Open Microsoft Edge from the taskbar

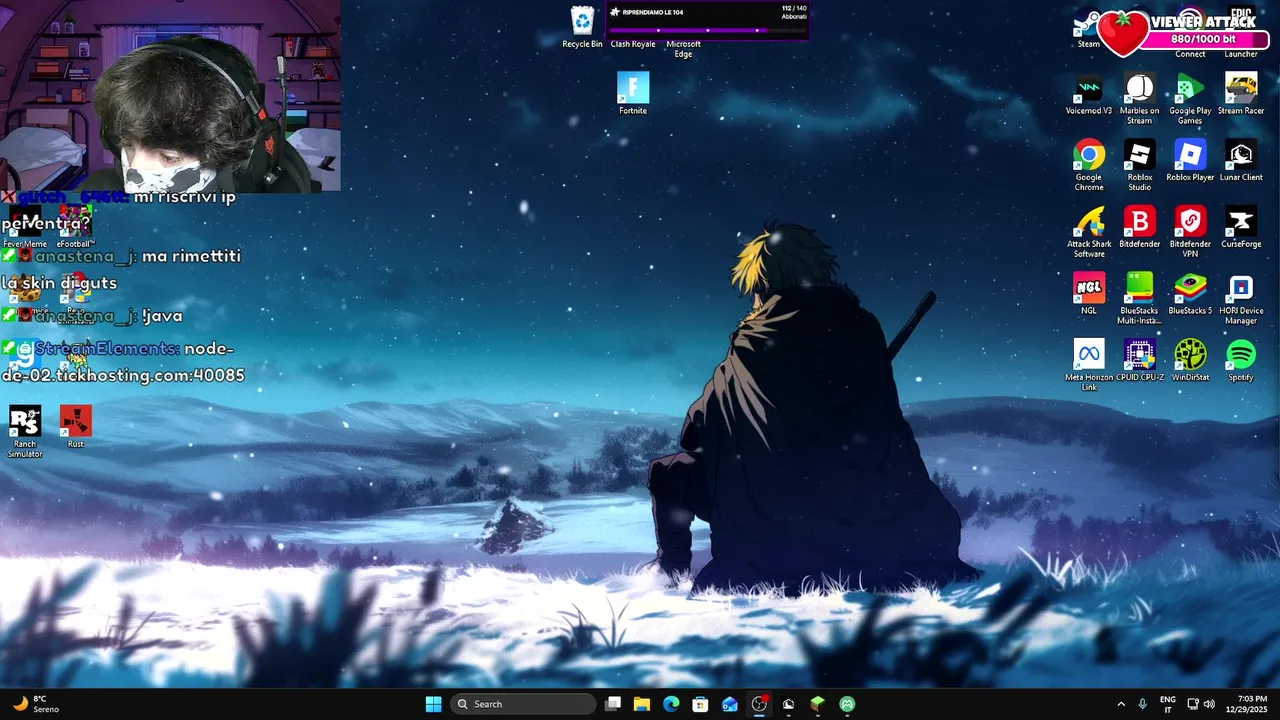click(x=671, y=704)
